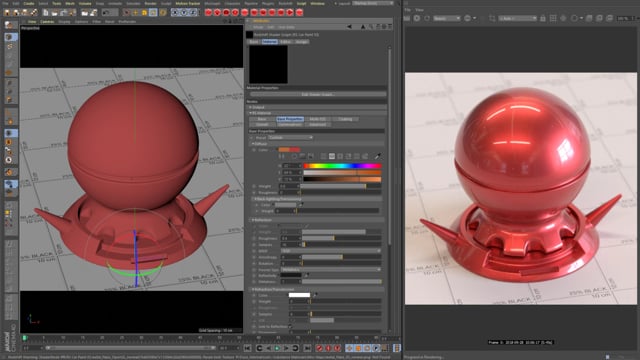Viewport: 640px width, 360px height.
Task: Click the Edit Shader Graph button
Action: click(x=318, y=94)
